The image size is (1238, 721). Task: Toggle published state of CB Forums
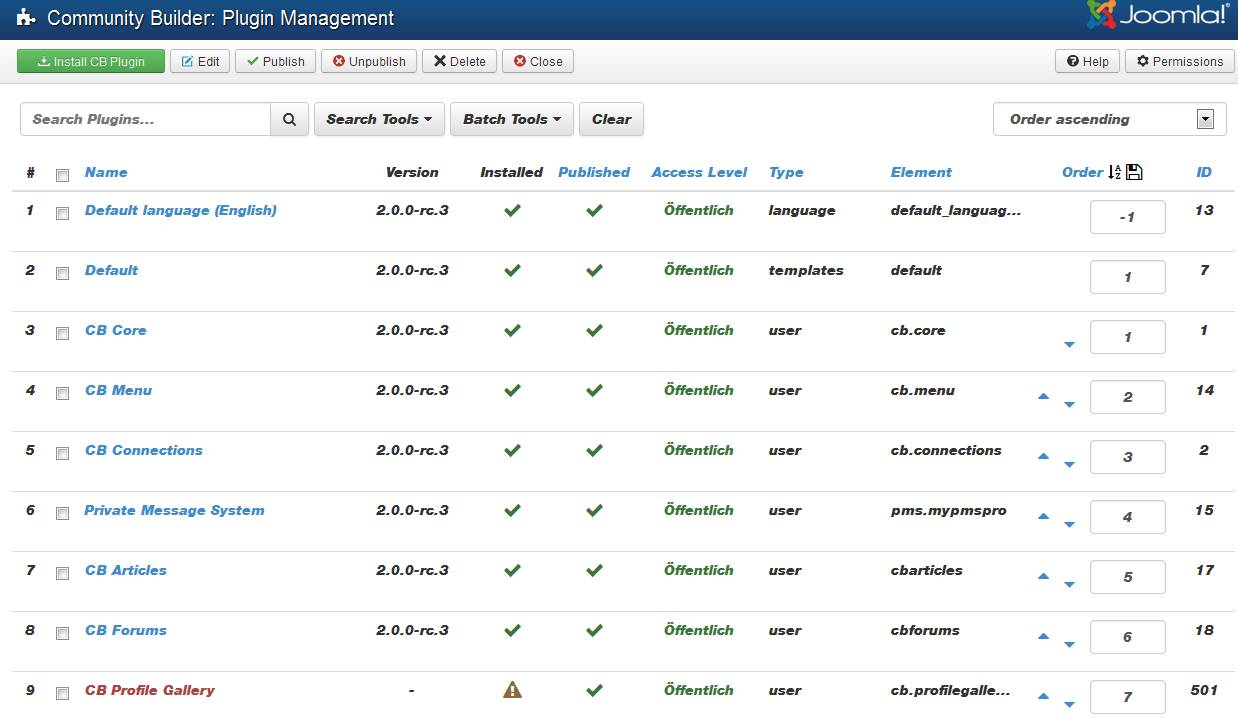[x=594, y=630]
